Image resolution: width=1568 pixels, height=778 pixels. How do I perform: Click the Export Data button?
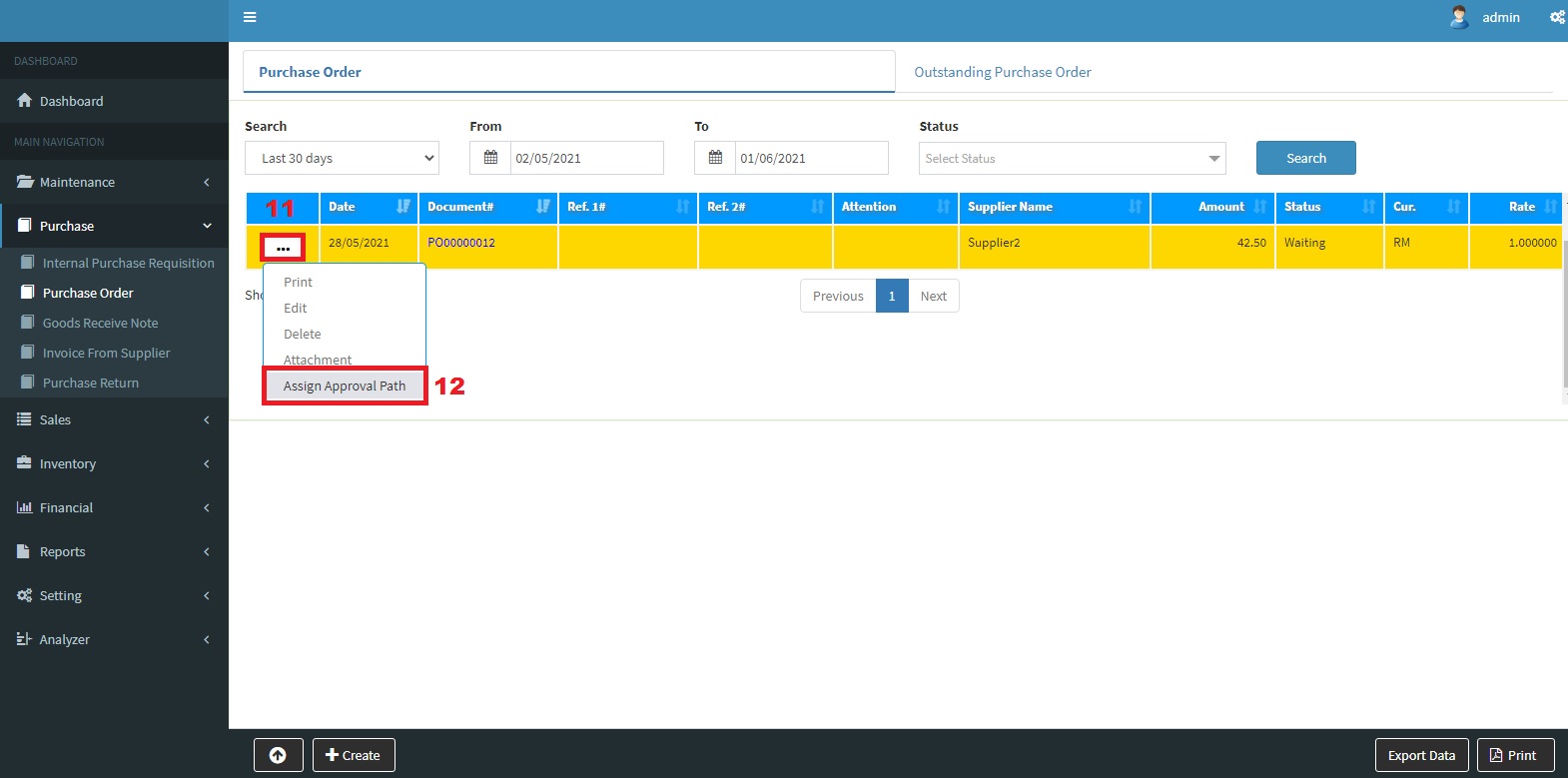pos(1421,755)
